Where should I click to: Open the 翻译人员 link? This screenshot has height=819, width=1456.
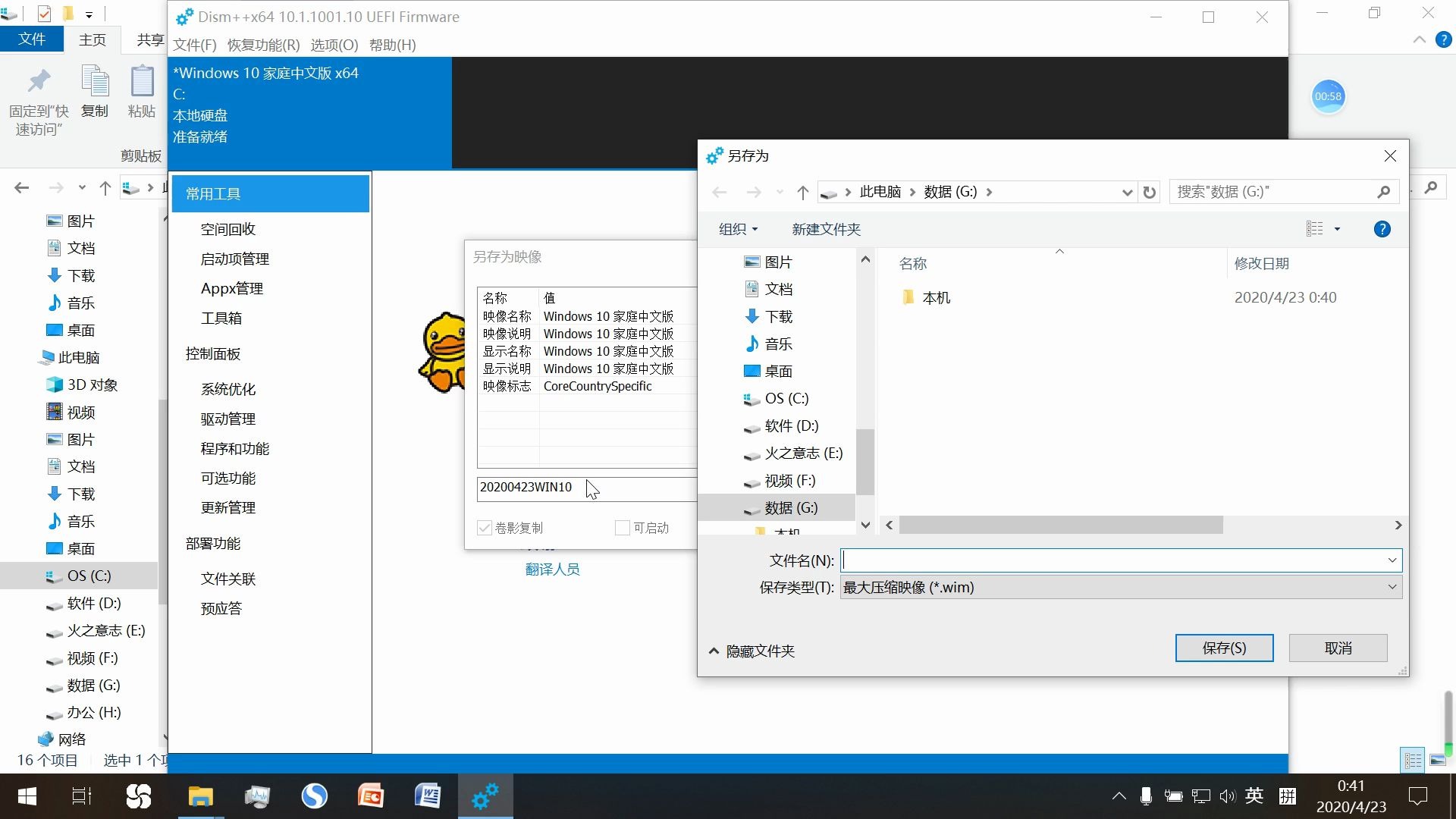click(x=552, y=569)
